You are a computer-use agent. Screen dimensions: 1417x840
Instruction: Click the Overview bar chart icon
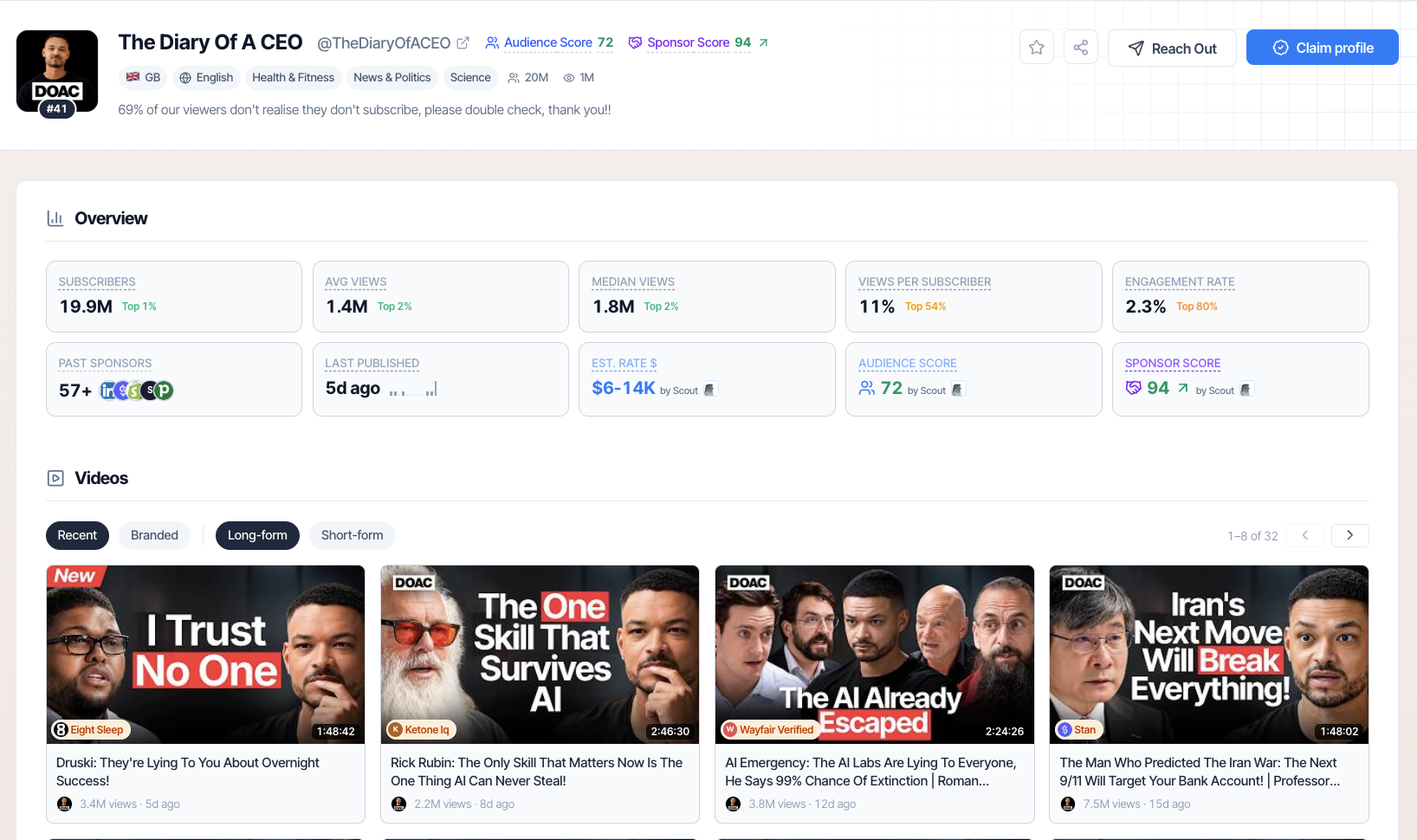55,218
